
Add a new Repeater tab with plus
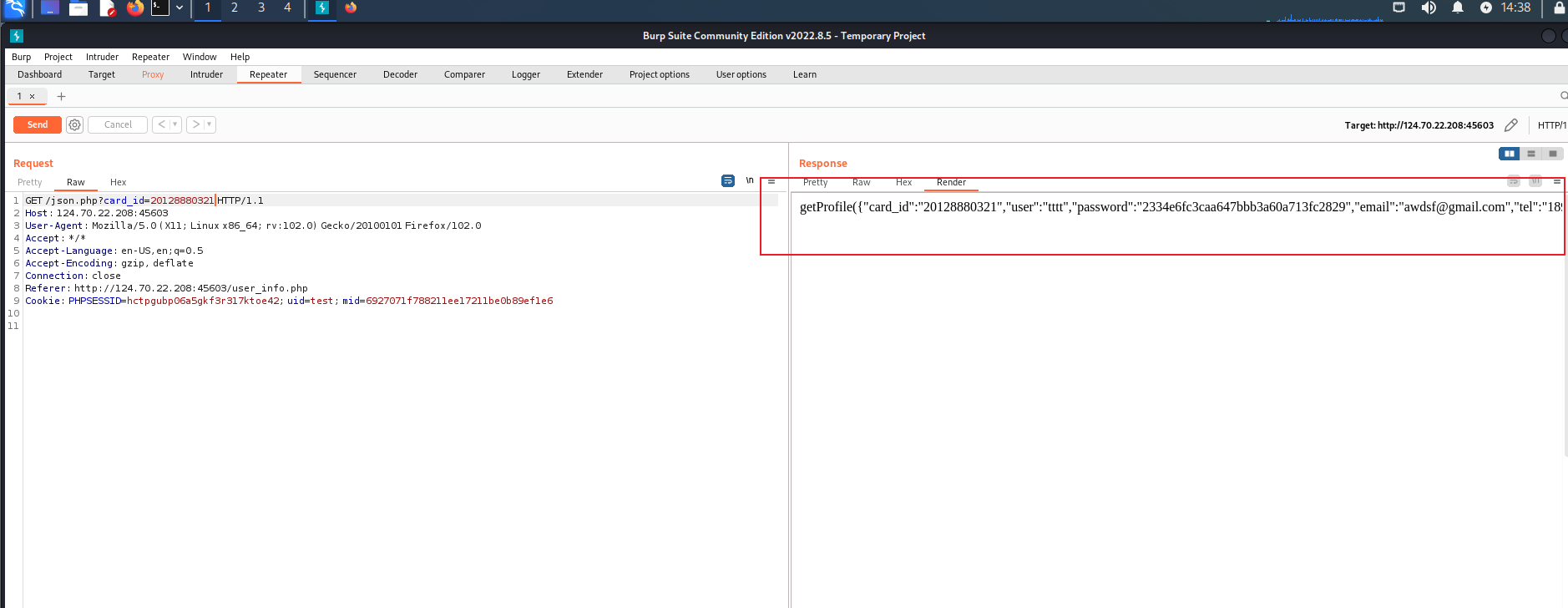point(61,97)
